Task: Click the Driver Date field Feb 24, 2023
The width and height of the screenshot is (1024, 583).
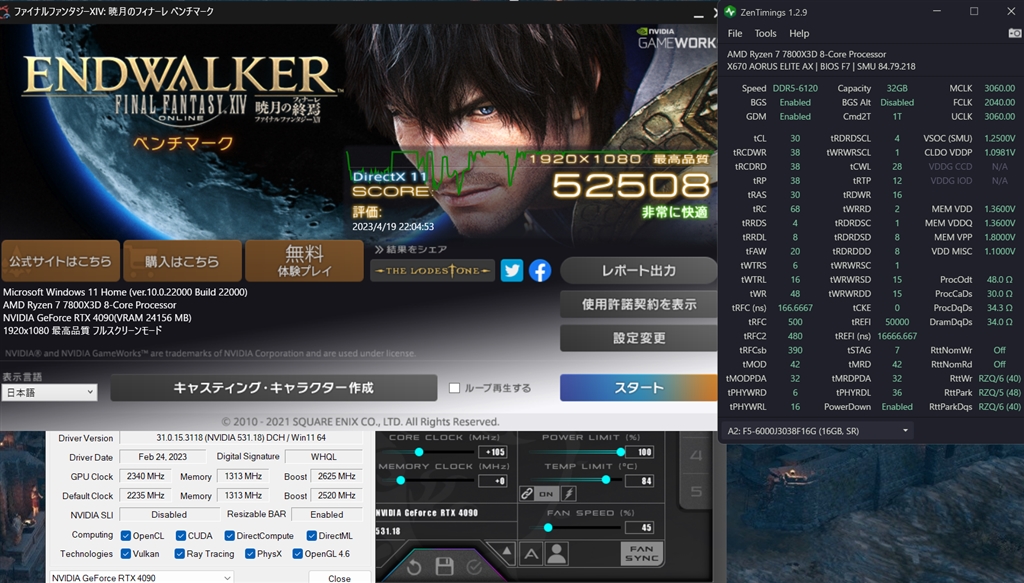Action: point(163,457)
